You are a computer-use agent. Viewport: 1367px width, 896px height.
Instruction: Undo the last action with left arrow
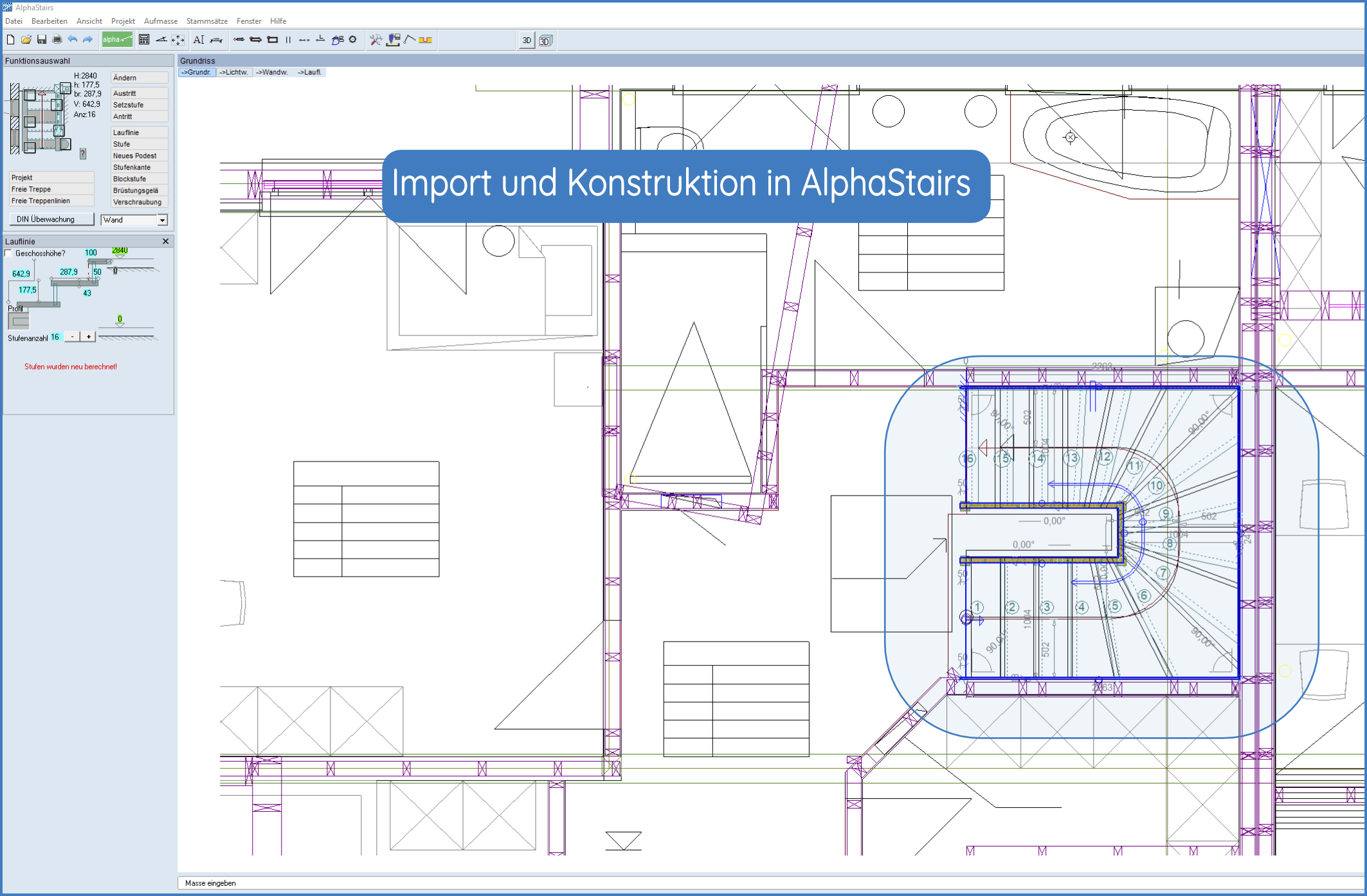(73, 40)
